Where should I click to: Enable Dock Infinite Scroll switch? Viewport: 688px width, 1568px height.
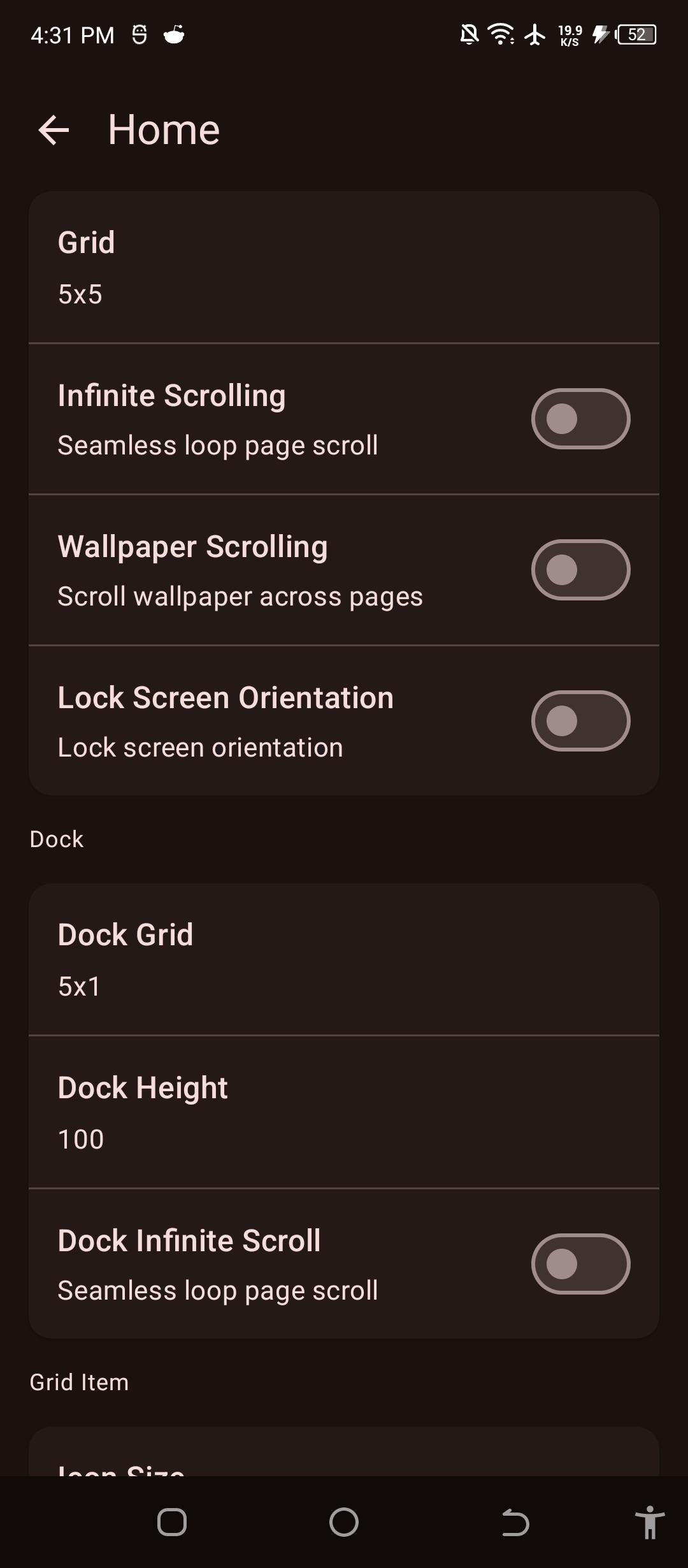click(580, 1264)
